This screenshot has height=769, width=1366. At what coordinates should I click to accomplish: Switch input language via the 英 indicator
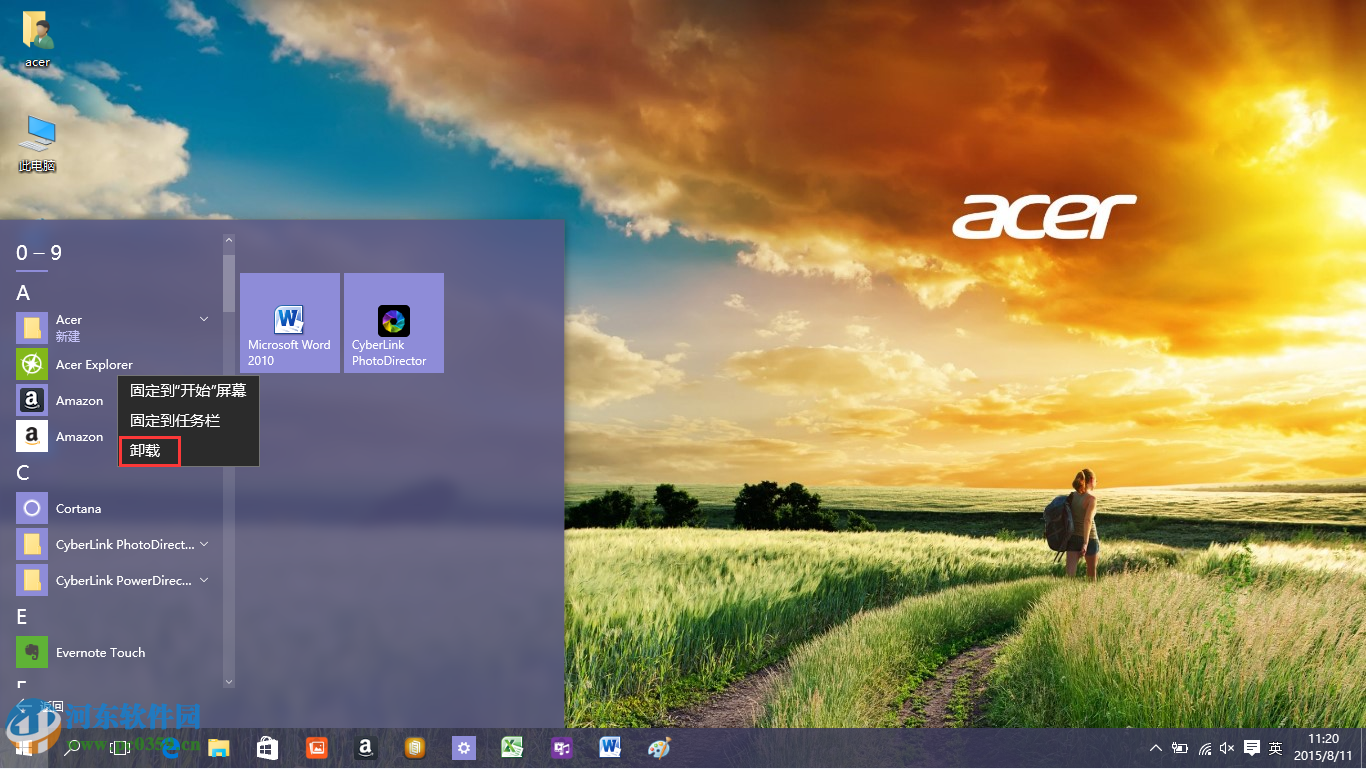(x=1275, y=748)
